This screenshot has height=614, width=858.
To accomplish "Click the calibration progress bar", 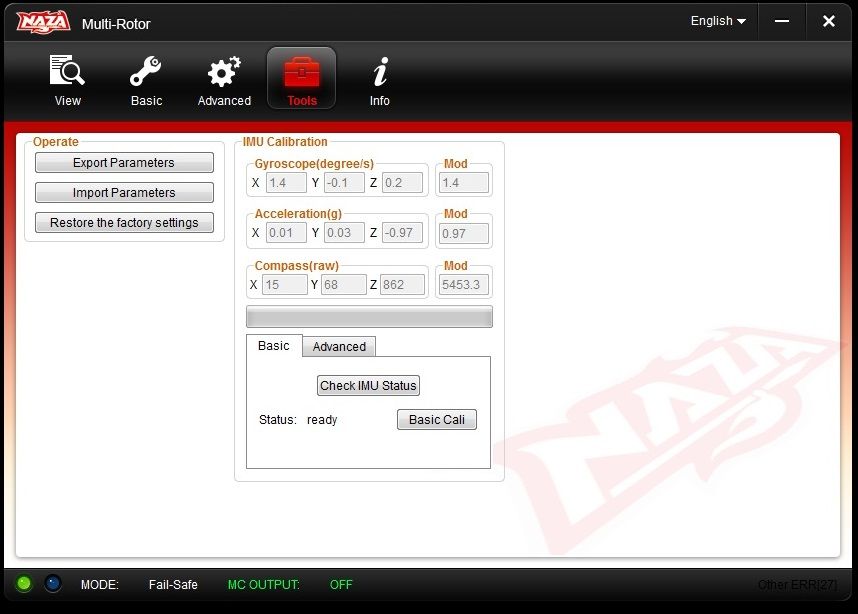I will 369,317.
